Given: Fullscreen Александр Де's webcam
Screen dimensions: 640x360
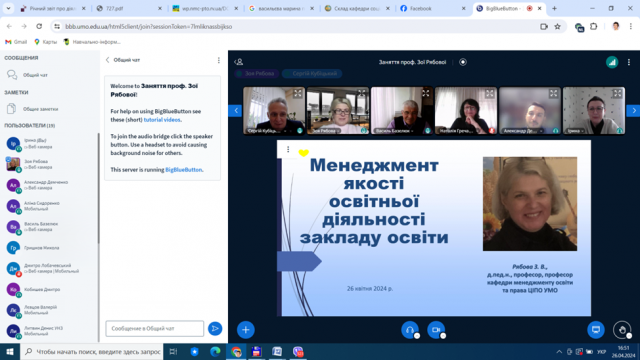Looking at the screenshot, I should point(553,93).
